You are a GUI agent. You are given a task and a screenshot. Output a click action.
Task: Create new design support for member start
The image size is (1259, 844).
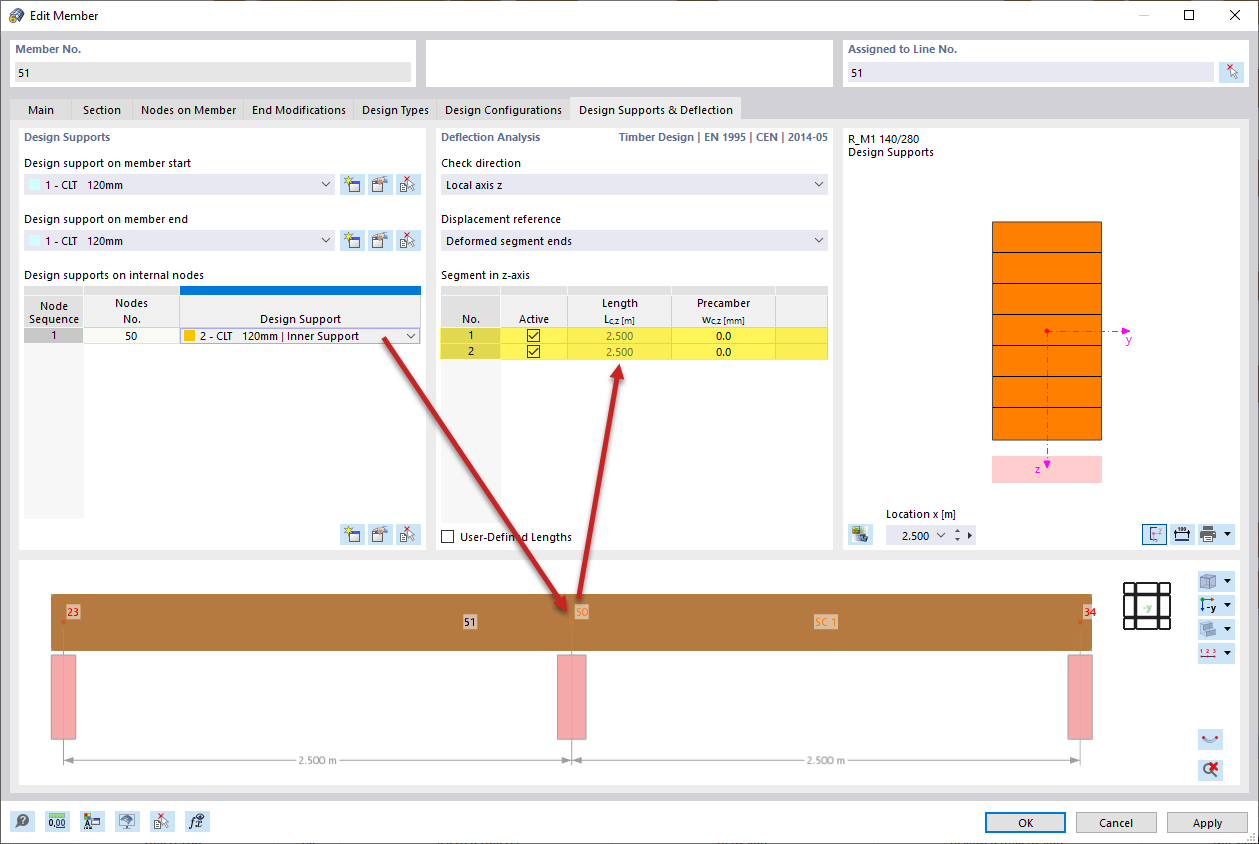352,185
